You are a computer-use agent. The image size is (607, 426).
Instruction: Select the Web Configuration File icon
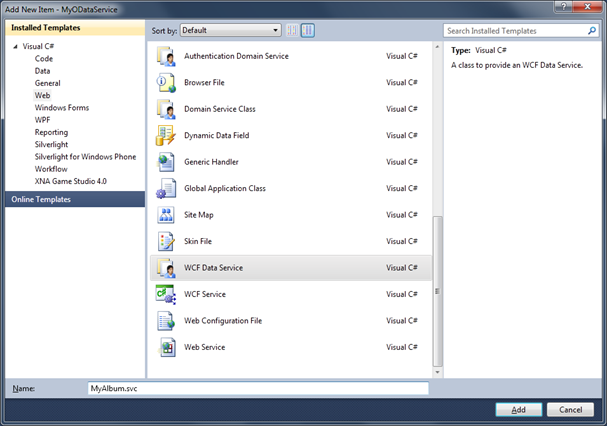click(166, 321)
